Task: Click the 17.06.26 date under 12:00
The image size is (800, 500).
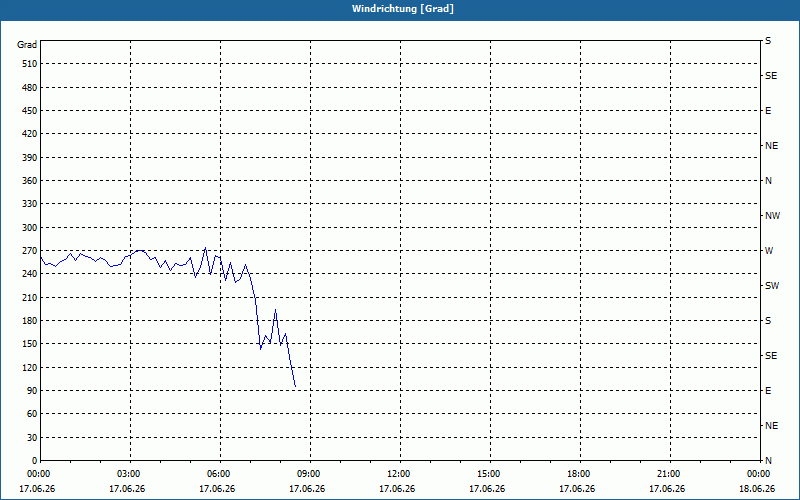Action: [397, 488]
